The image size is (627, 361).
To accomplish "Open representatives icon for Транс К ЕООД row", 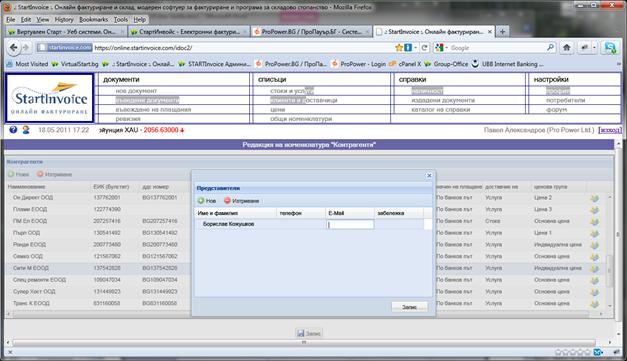I will coord(594,304).
